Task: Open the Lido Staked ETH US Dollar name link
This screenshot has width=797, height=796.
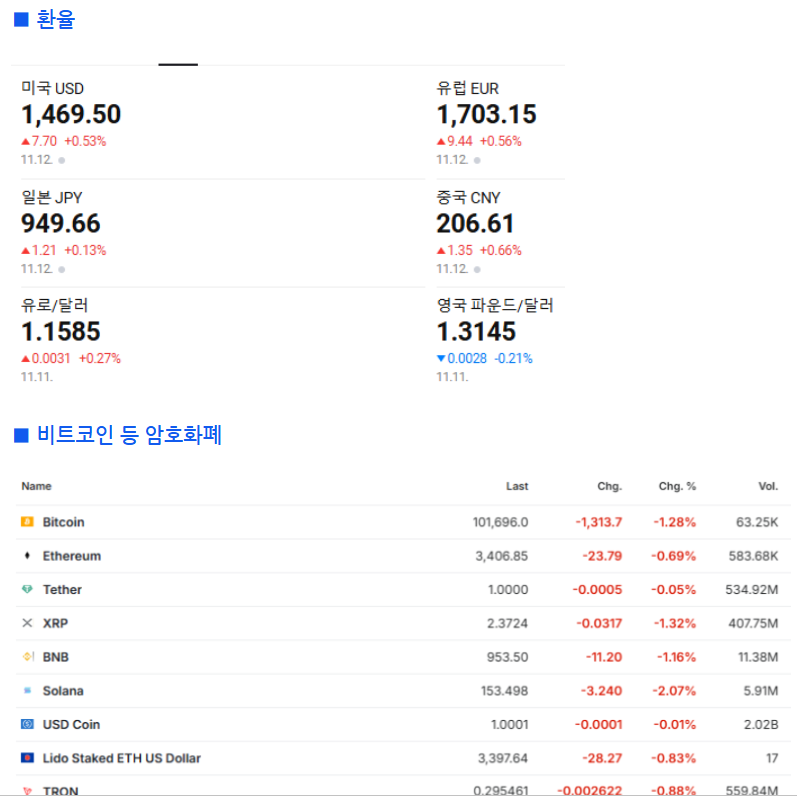Action: (121, 758)
